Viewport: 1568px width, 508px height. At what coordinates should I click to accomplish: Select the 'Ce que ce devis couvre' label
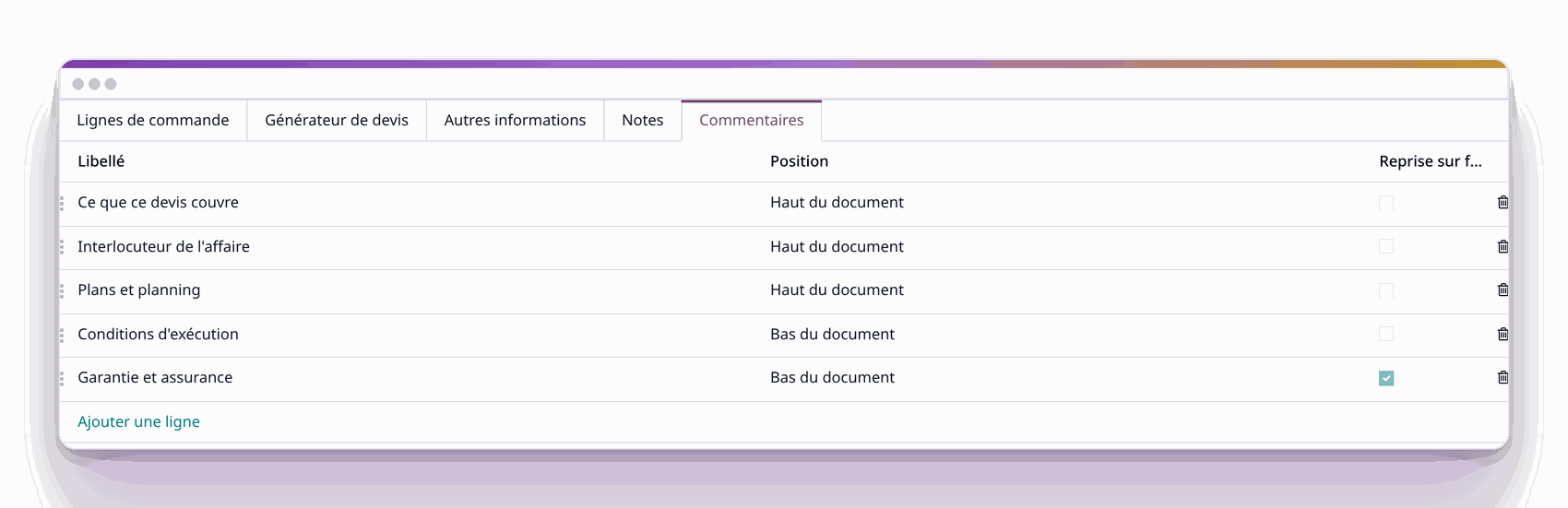pos(158,203)
